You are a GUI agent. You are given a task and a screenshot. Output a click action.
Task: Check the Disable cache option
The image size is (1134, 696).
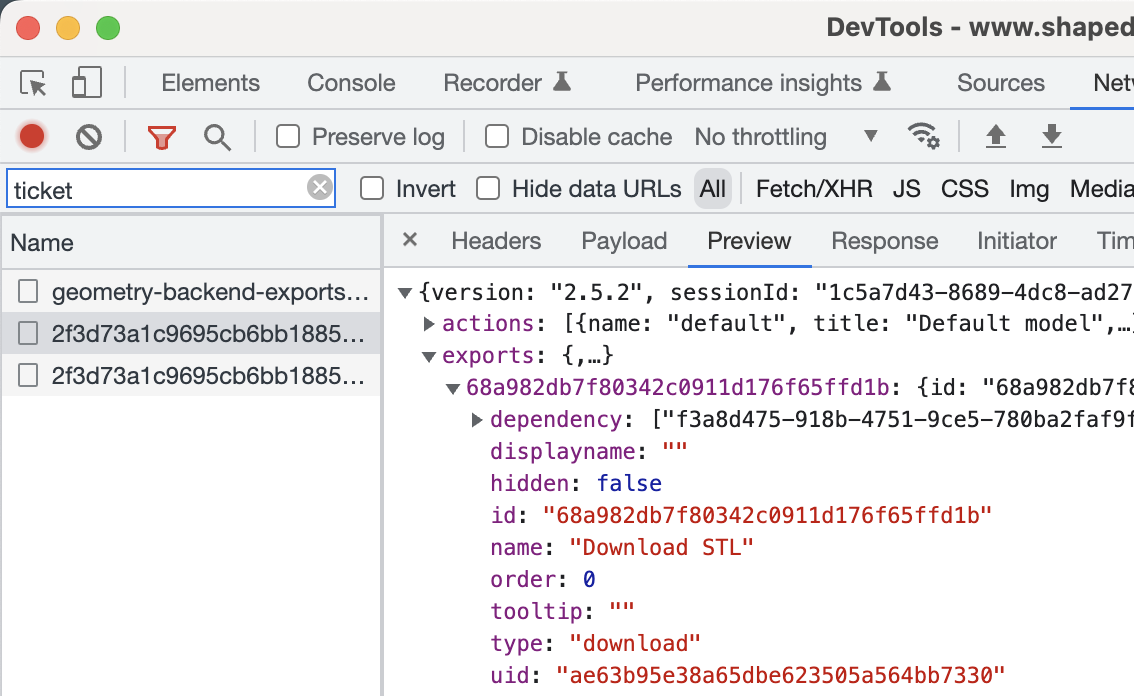(x=497, y=136)
